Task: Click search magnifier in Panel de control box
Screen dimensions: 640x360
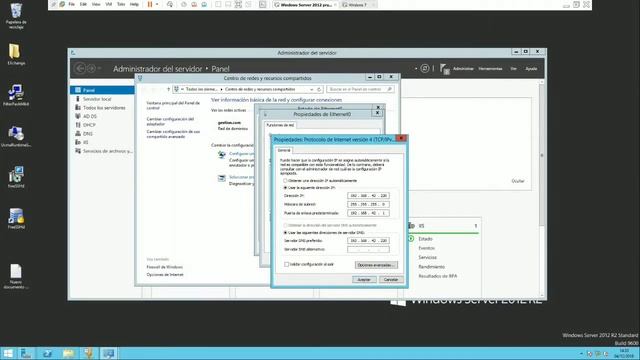Action: coord(389,89)
